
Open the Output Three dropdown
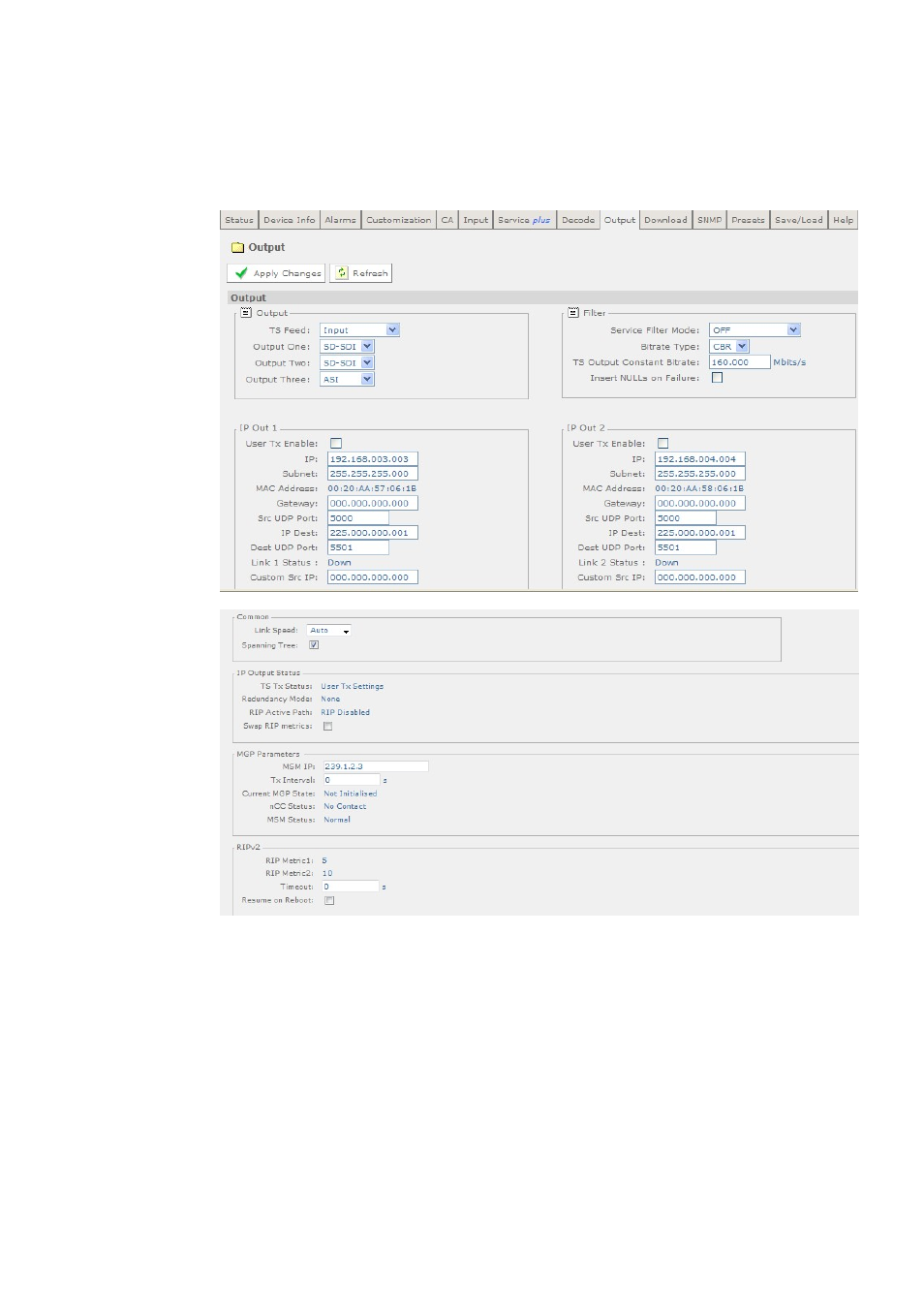click(347, 380)
